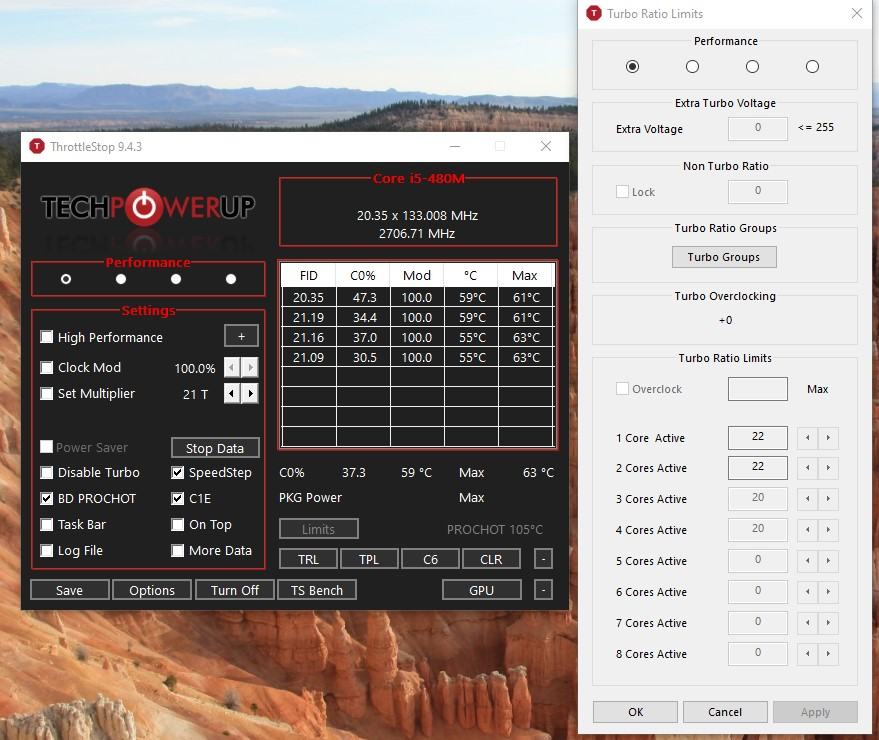Viewport: 879px width, 740px height.
Task: Minimize the ThrottleStop window
Action: pyautogui.click(x=455, y=146)
